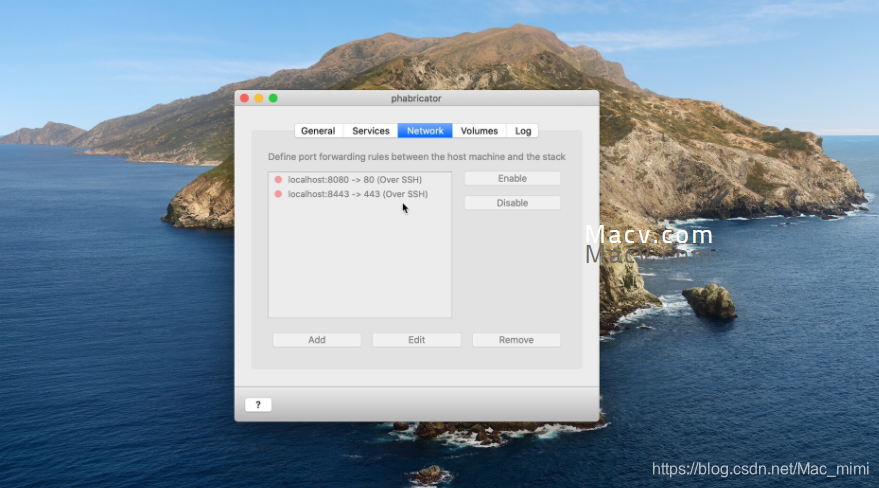Image resolution: width=879 pixels, height=488 pixels.
Task: Close the phabricator window
Action: coord(244,98)
